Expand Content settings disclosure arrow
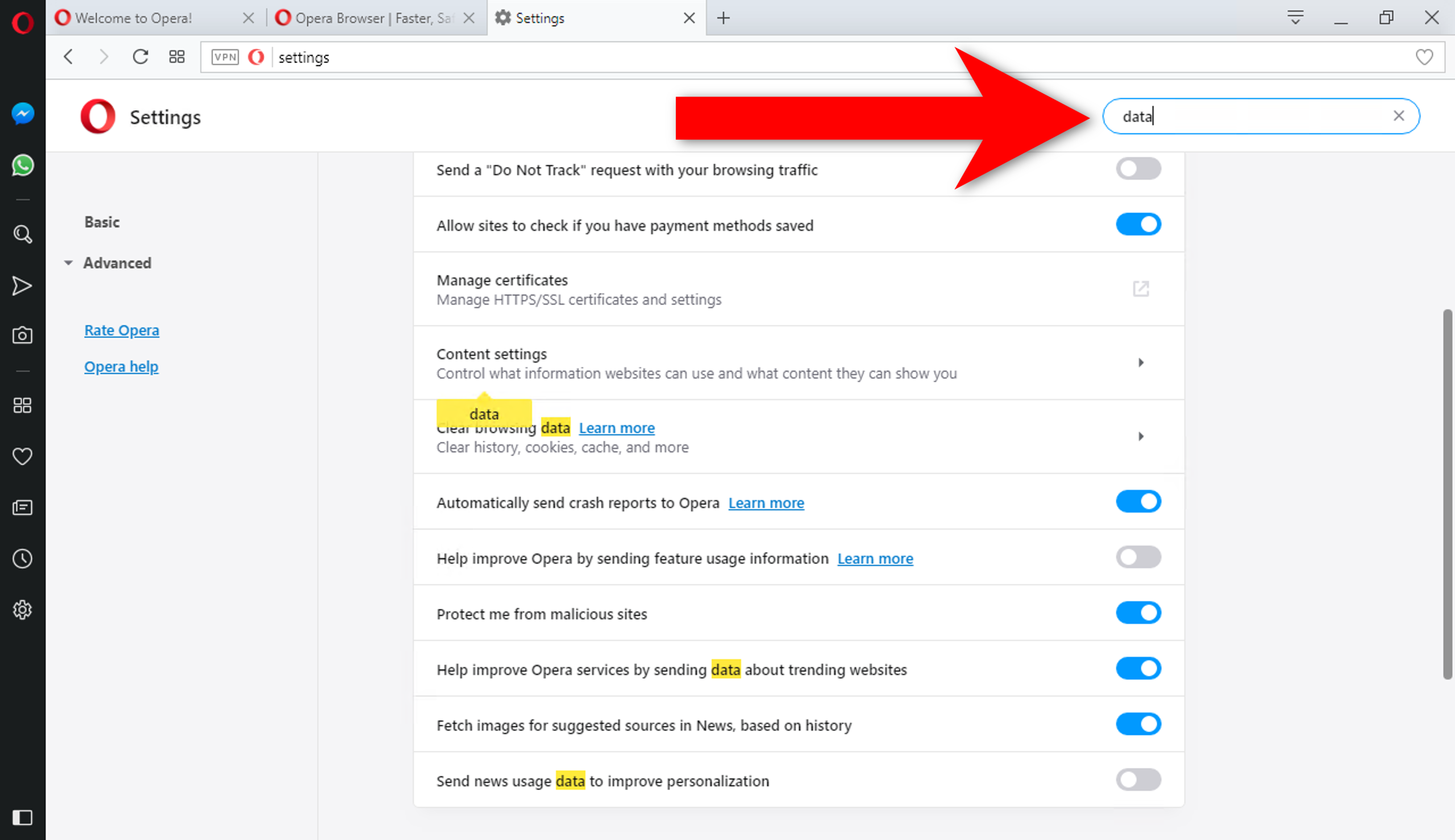1455x840 pixels. tap(1141, 363)
